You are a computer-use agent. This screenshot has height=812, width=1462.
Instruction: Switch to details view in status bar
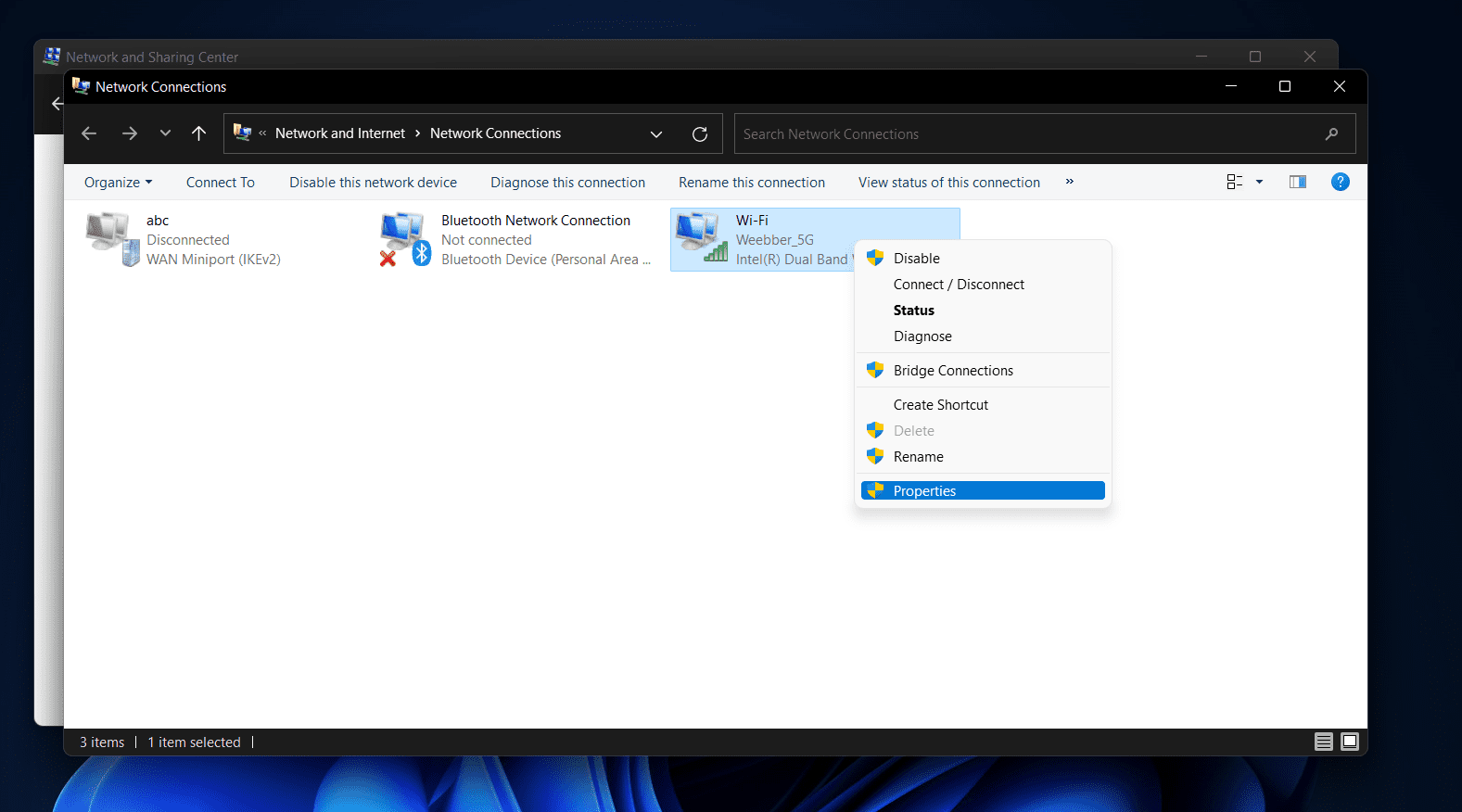click(x=1324, y=742)
